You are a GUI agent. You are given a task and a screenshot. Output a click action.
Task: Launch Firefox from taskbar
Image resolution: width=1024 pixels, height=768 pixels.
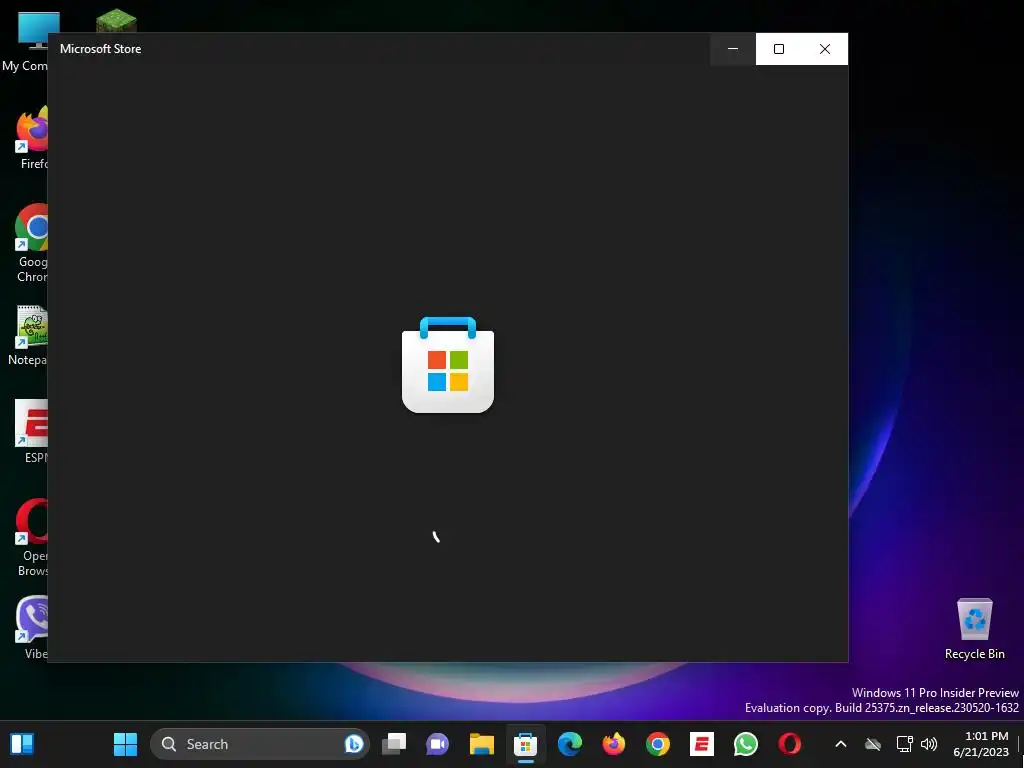coord(613,744)
